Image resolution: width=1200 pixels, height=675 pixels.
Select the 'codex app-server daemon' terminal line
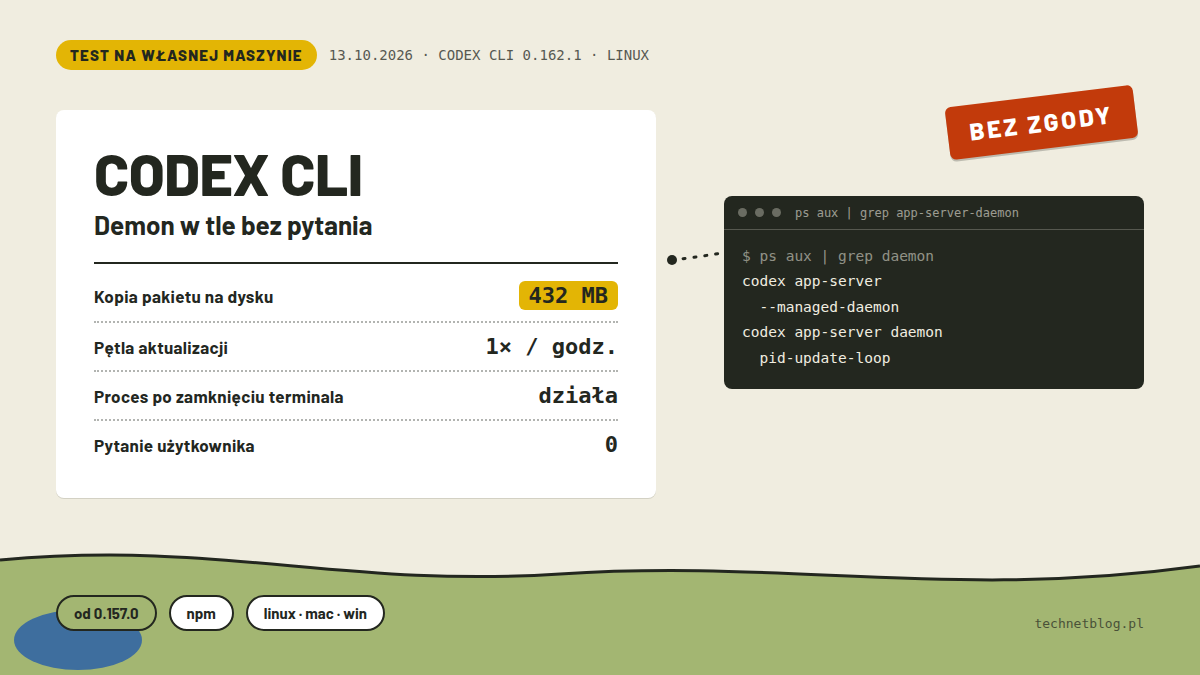tap(842, 332)
